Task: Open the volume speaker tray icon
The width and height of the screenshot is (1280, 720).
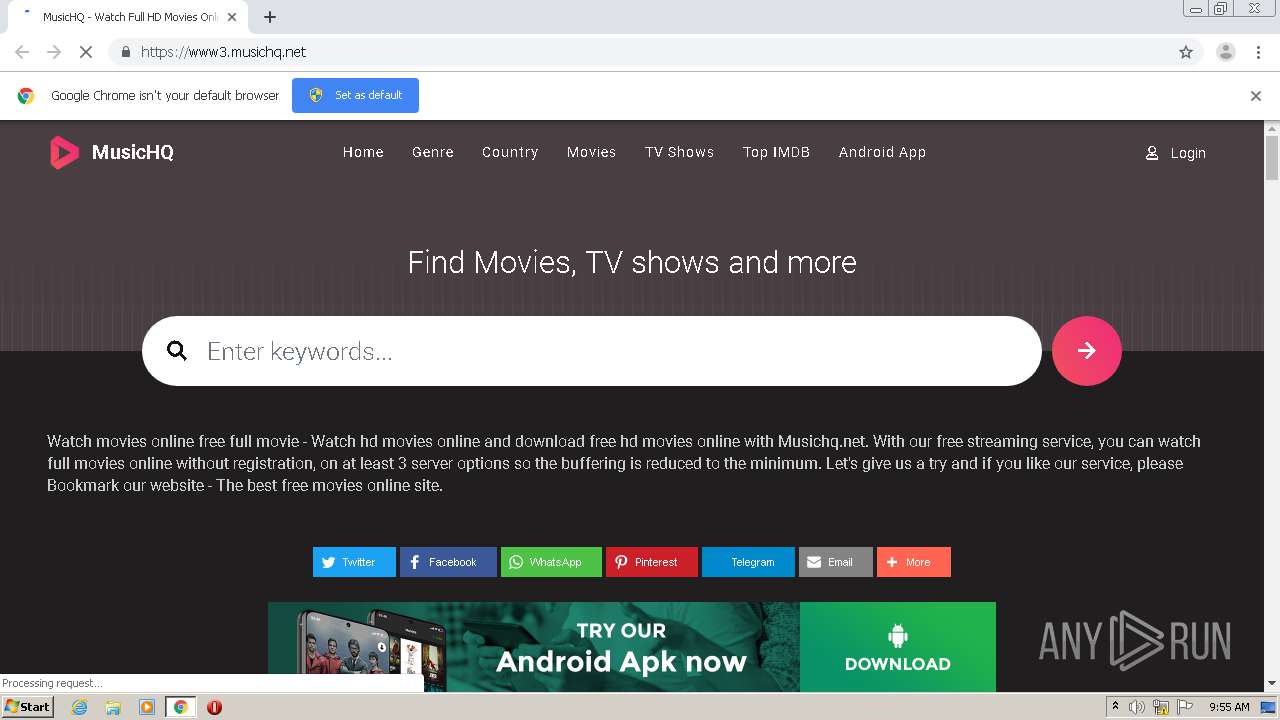Action: [x=1137, y=707]
